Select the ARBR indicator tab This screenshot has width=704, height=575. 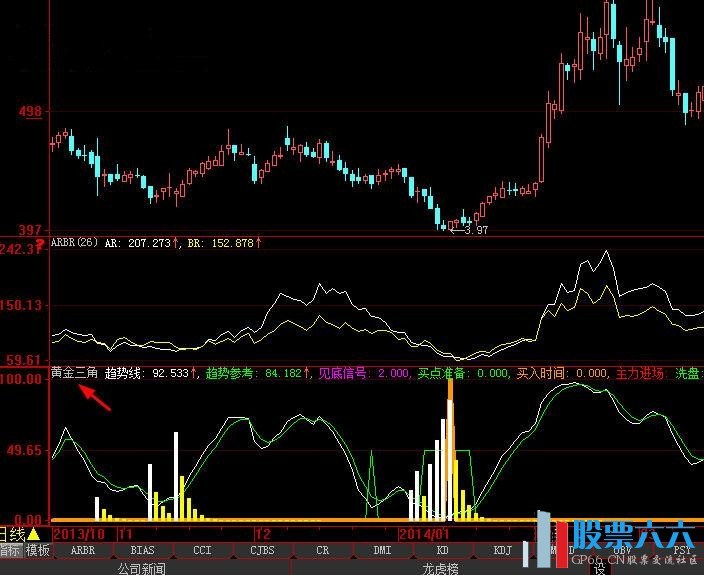click(x=83, y=550)
